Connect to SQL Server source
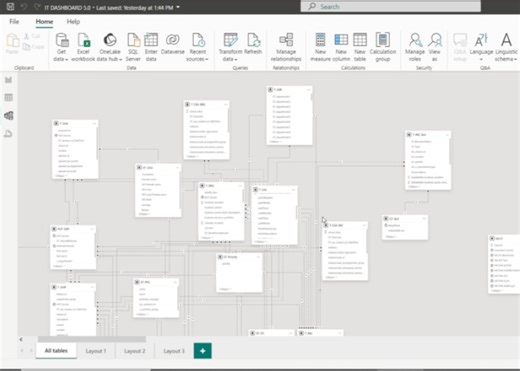Image resolution: width=520 pixels, height=371 pixels. (x=133, y=47)
